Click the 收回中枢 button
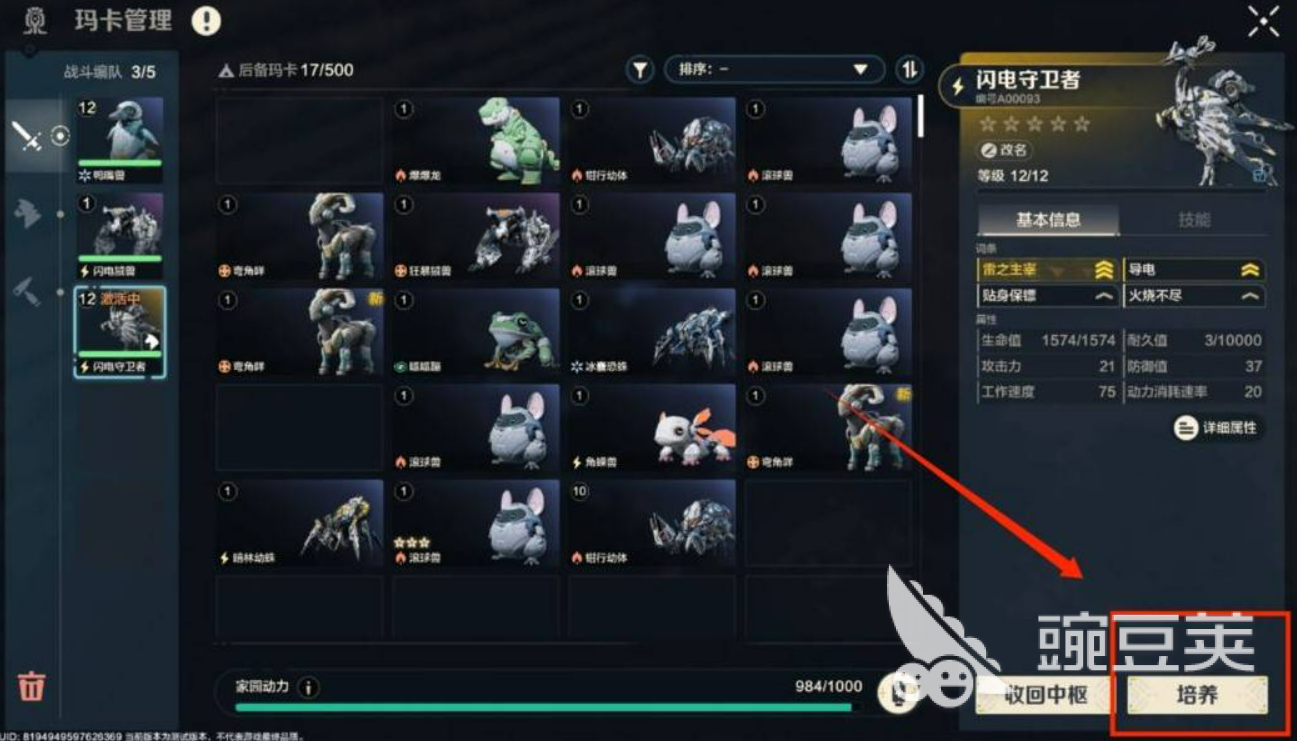 (x=1044, y=694)
